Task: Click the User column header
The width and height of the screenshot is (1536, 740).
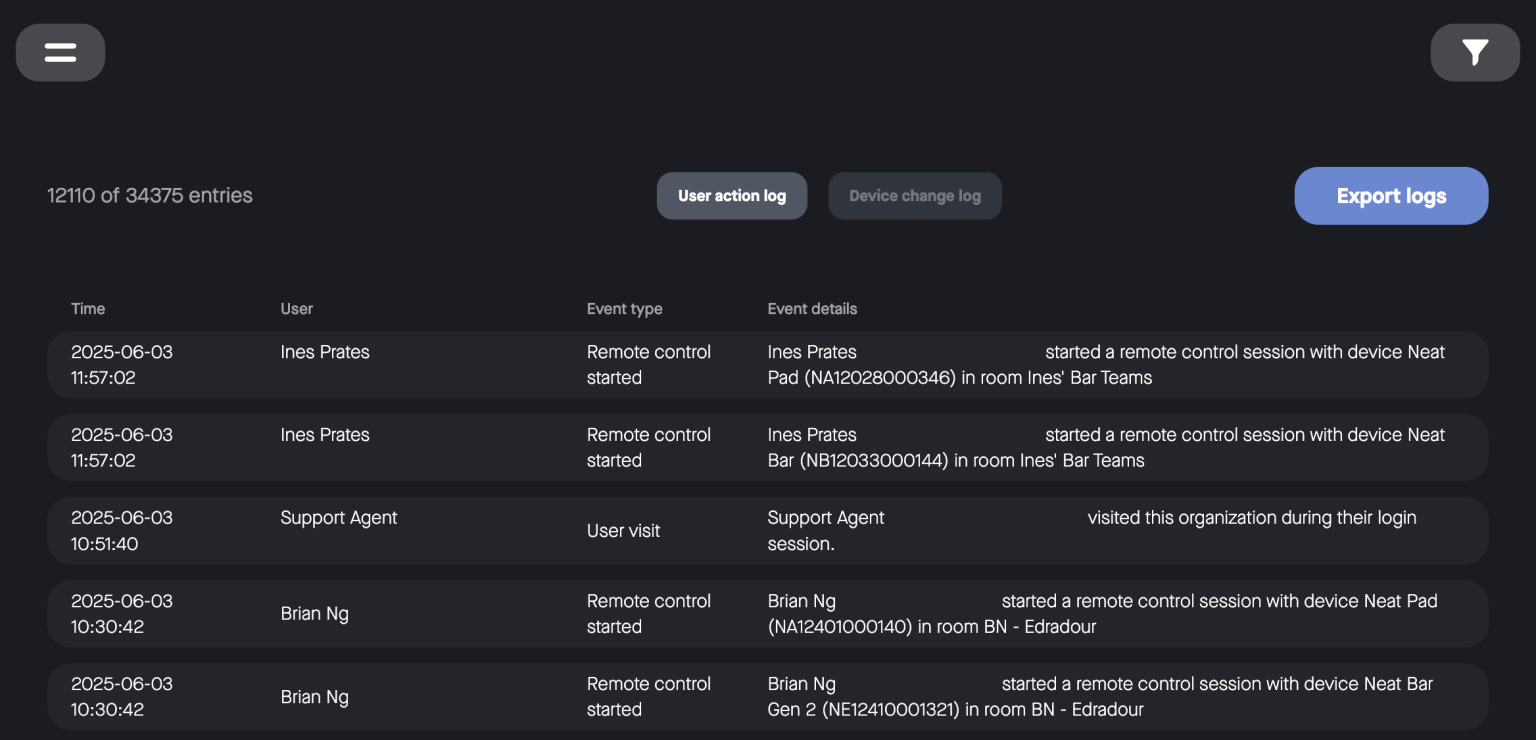Action: coord(296,308)
